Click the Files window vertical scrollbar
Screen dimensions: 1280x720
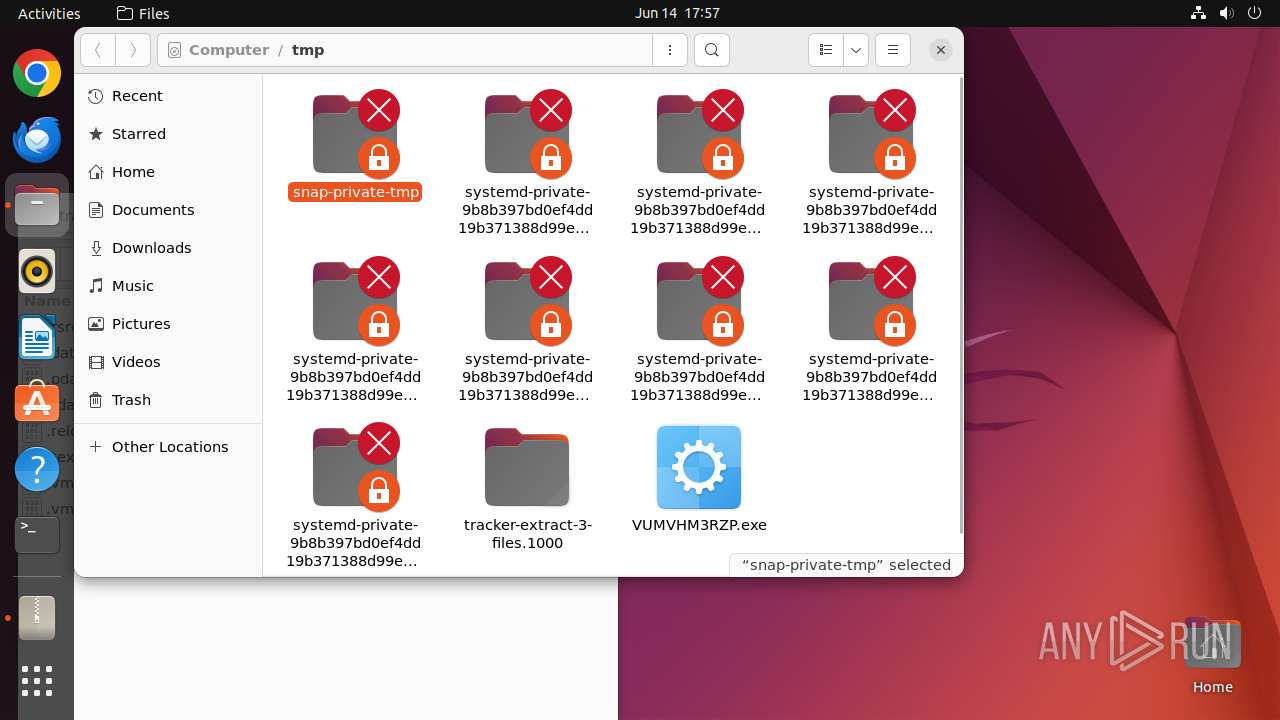pyautogui.click(x=961, y=305)
